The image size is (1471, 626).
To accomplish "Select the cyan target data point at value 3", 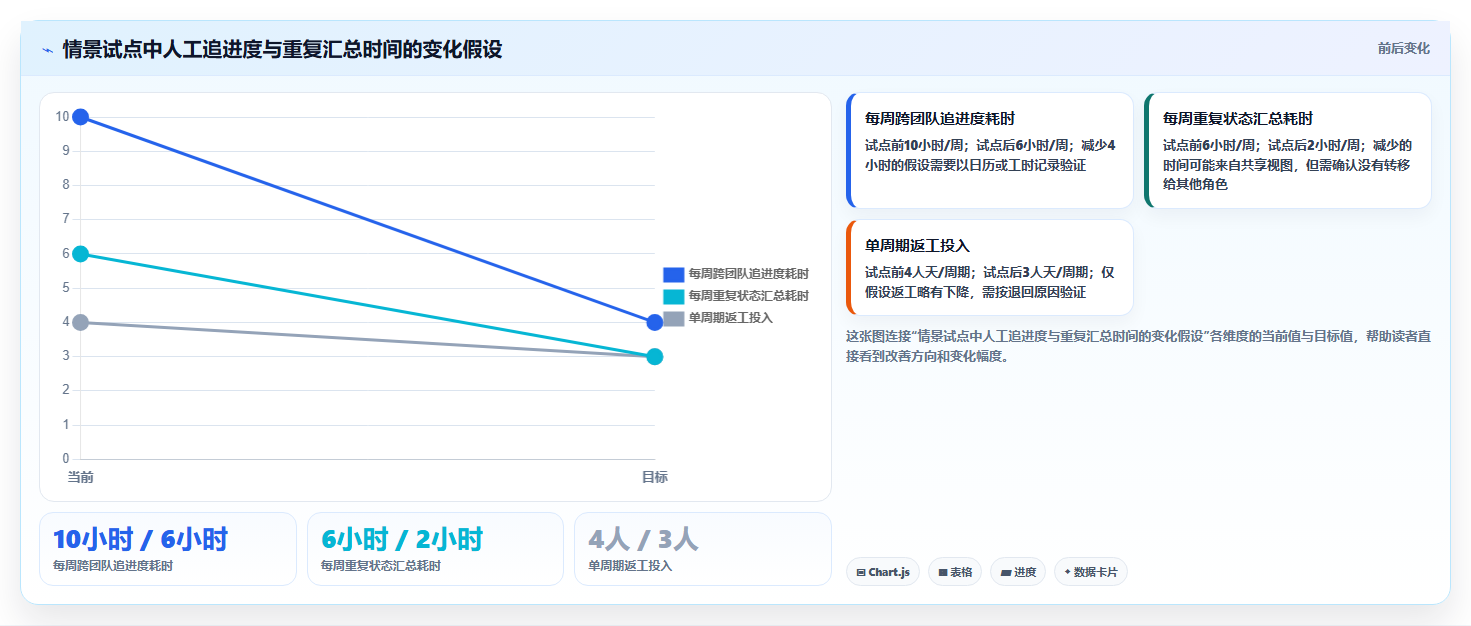I will [655, 356].
